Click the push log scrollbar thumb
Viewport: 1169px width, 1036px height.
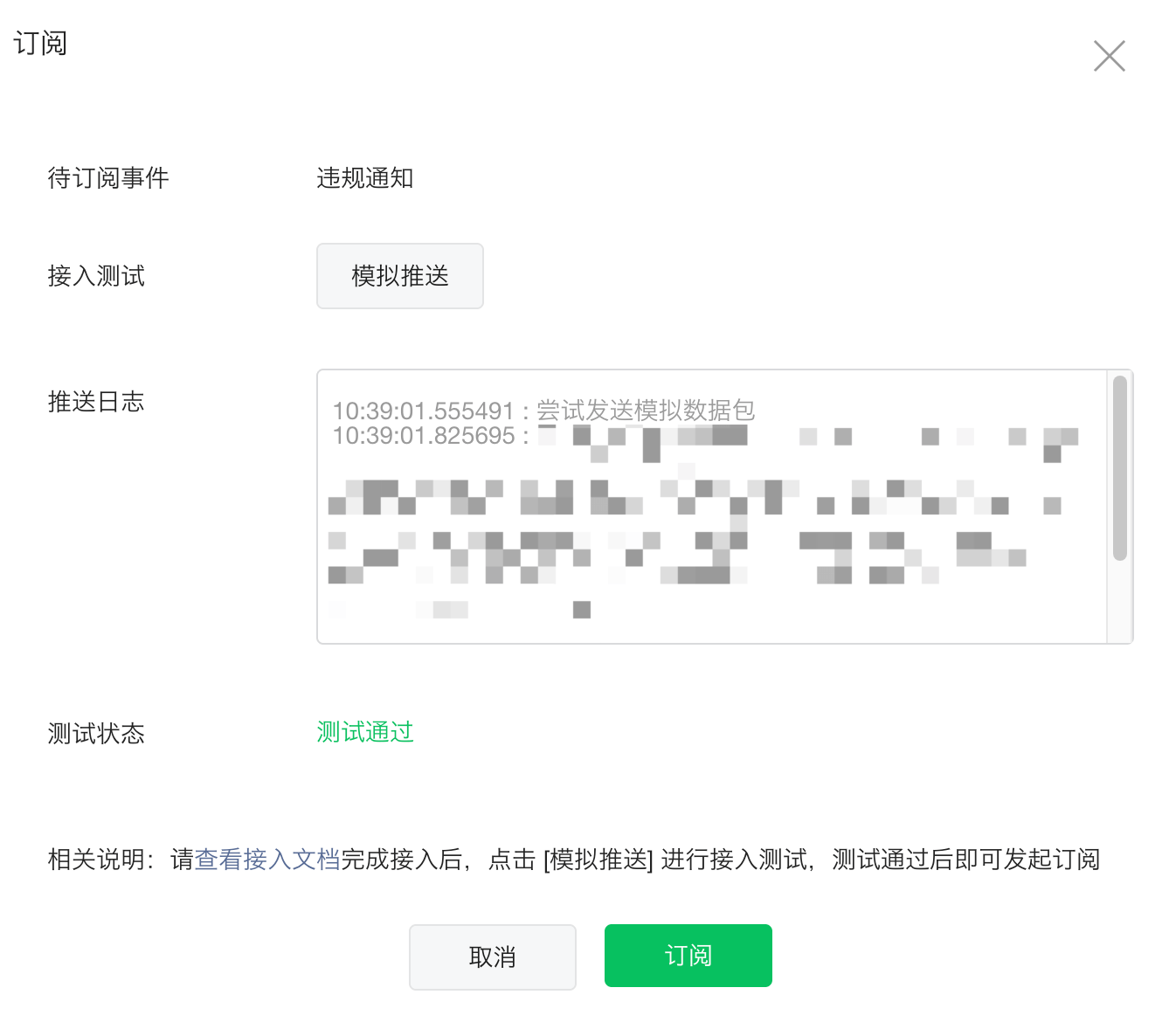pos(1119,467)
